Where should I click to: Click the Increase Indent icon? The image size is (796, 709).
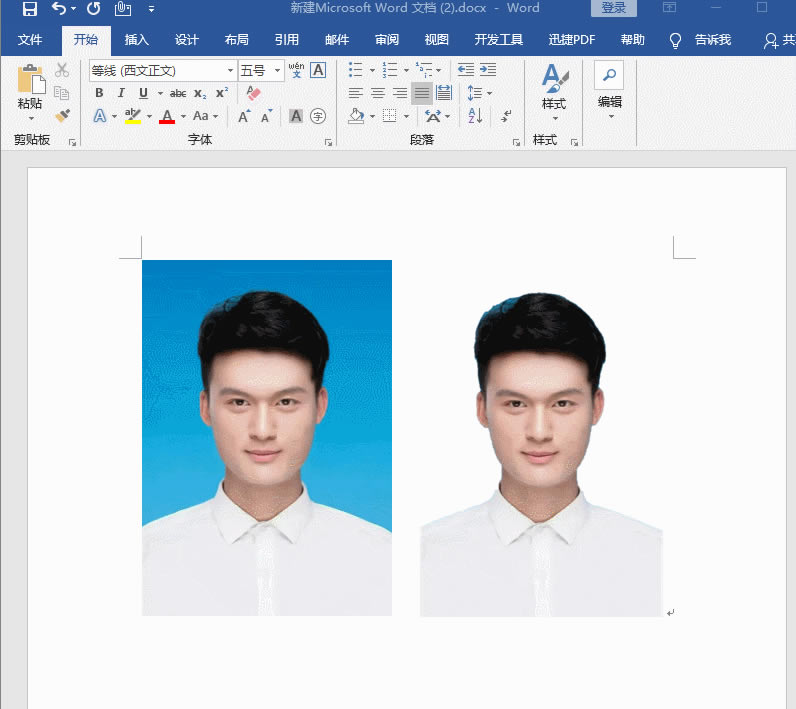coord(488,70)
